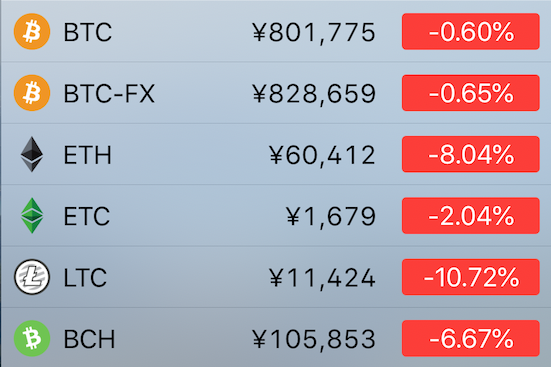Toggle the BTC-FX -0.65% change badge
This screenshot has width=551, height=367.
pyautogui.click(x=471, y=93)
